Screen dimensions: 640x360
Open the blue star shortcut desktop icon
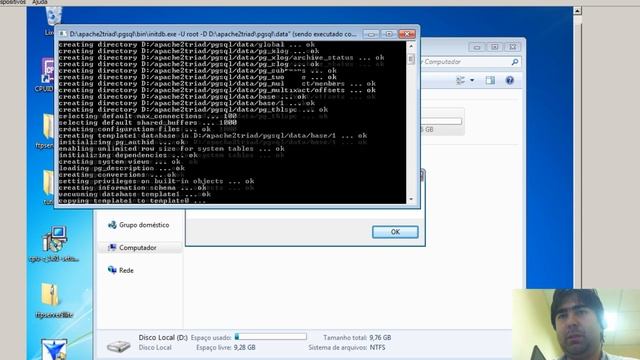click(54, 349)
